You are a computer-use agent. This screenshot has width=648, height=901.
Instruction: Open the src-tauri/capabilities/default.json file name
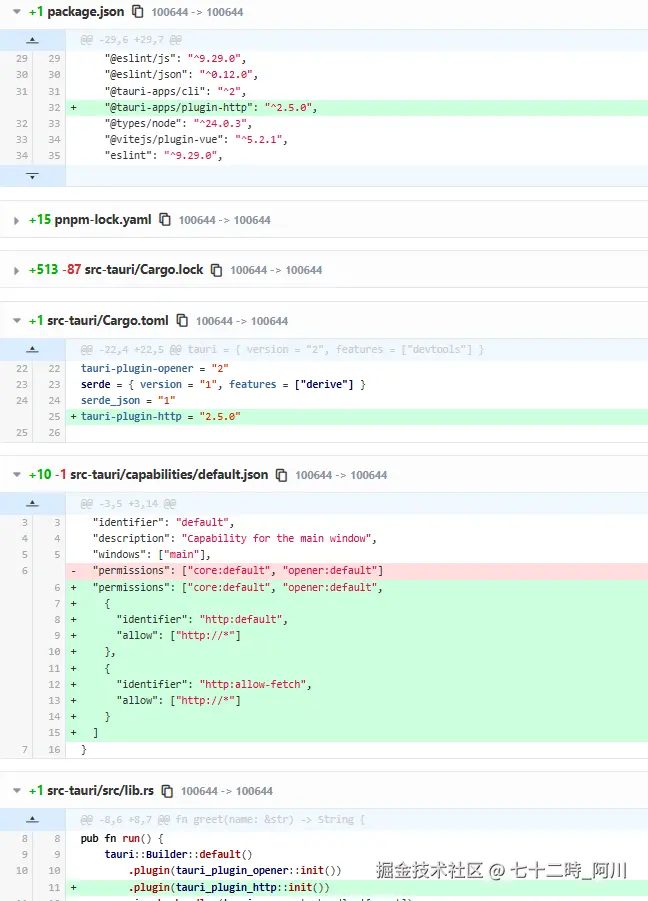(169, 474)
